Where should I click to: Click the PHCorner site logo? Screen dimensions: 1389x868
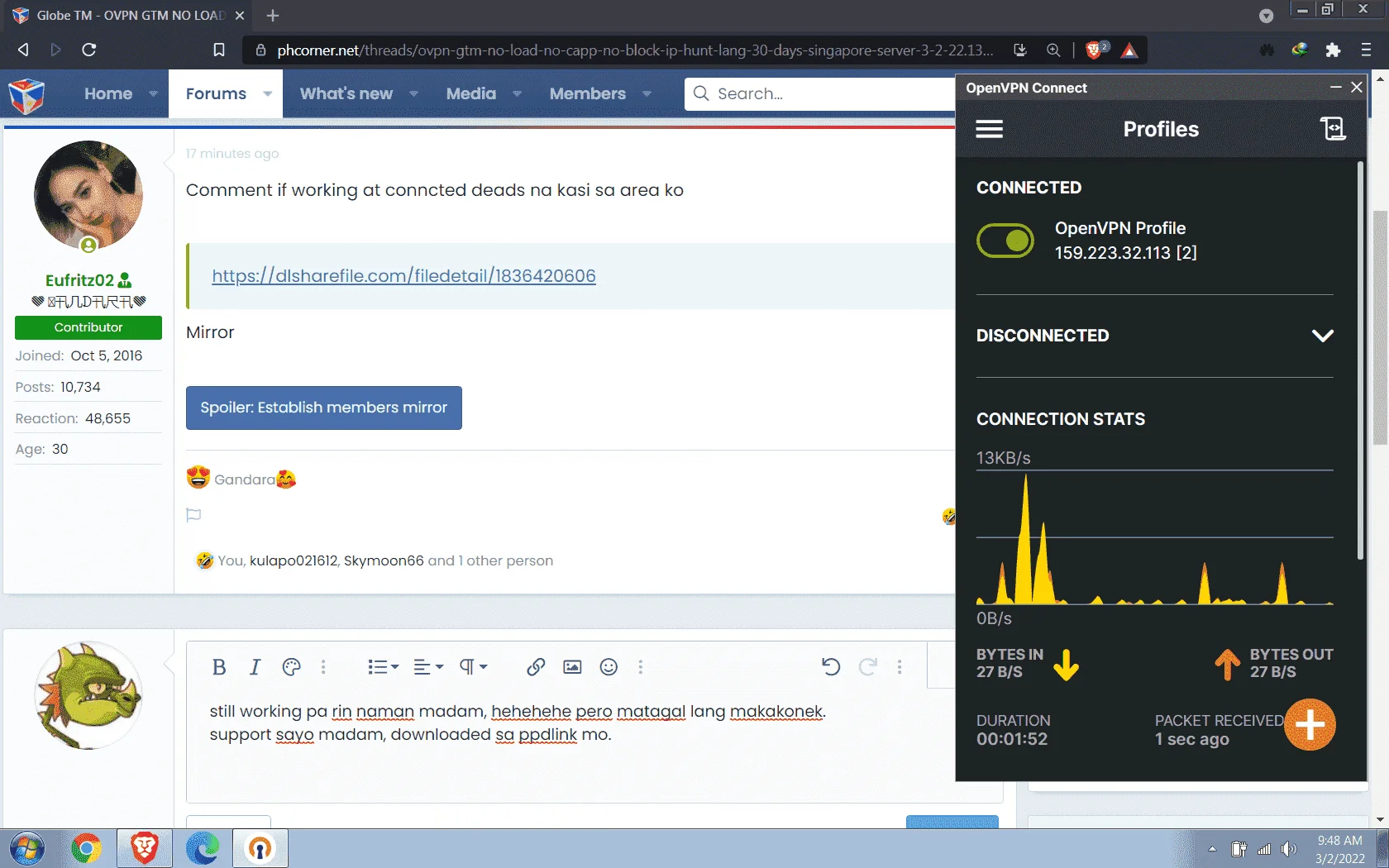[26, 95]
